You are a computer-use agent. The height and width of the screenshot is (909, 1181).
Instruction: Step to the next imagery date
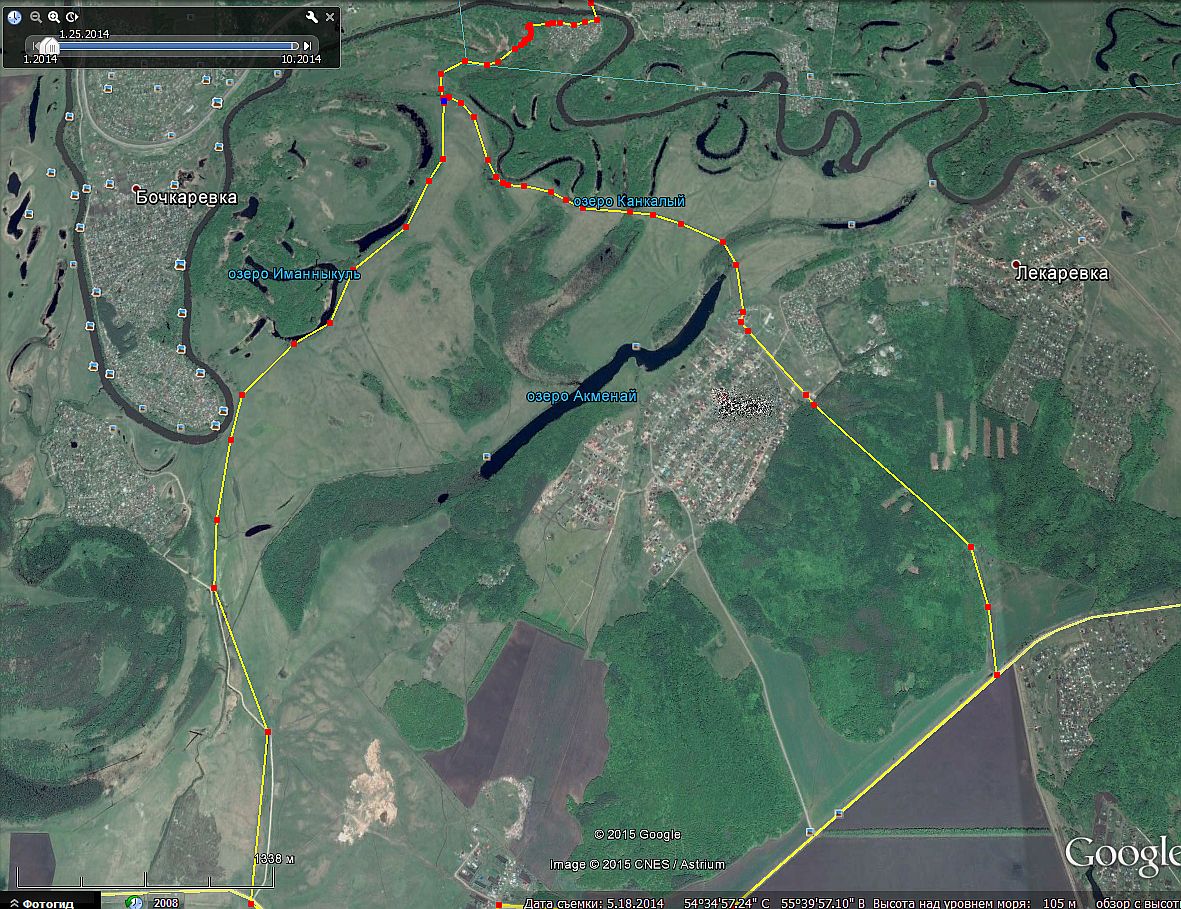[307, 46]
